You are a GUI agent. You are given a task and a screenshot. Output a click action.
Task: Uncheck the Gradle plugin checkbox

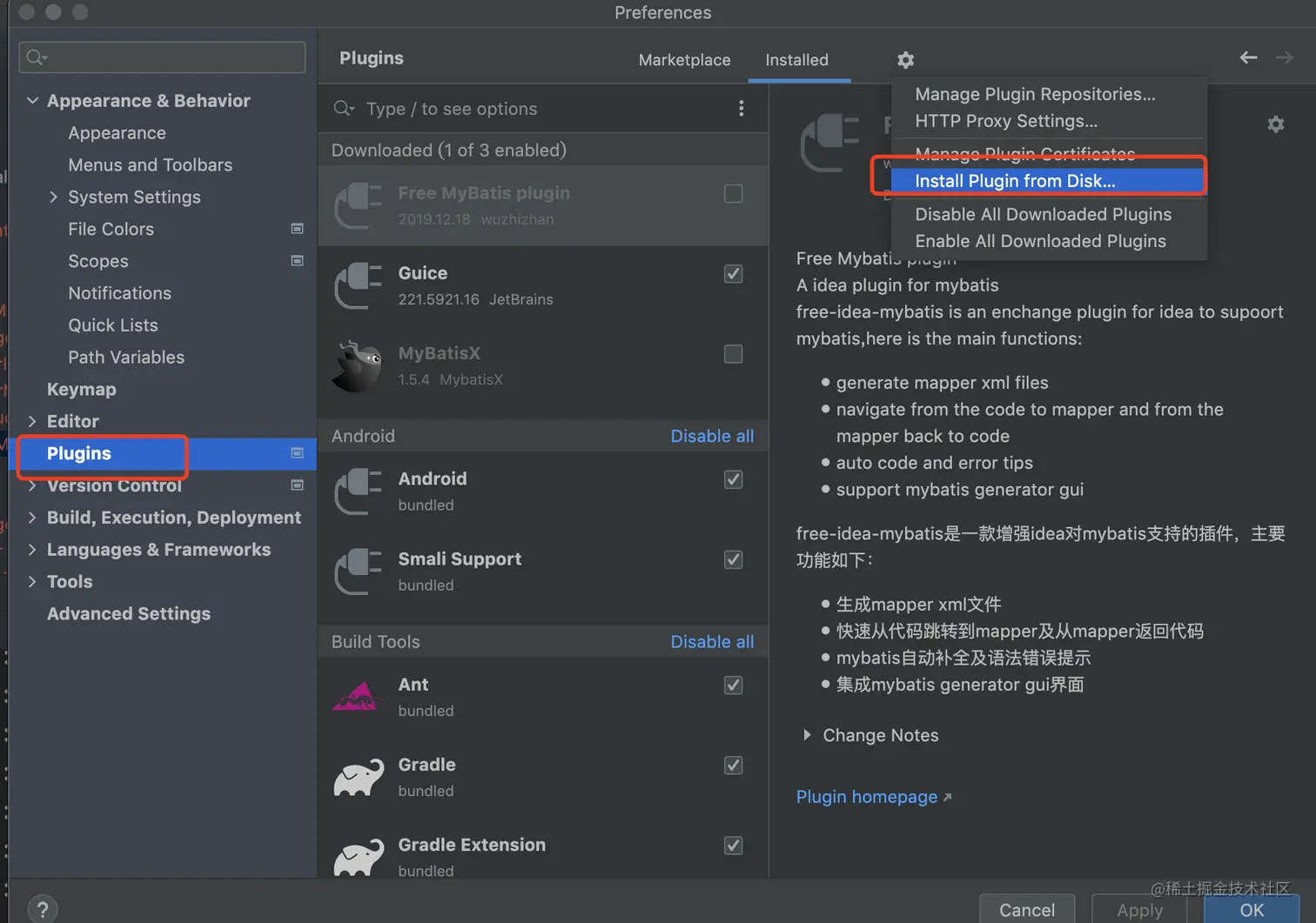point(734,765)
